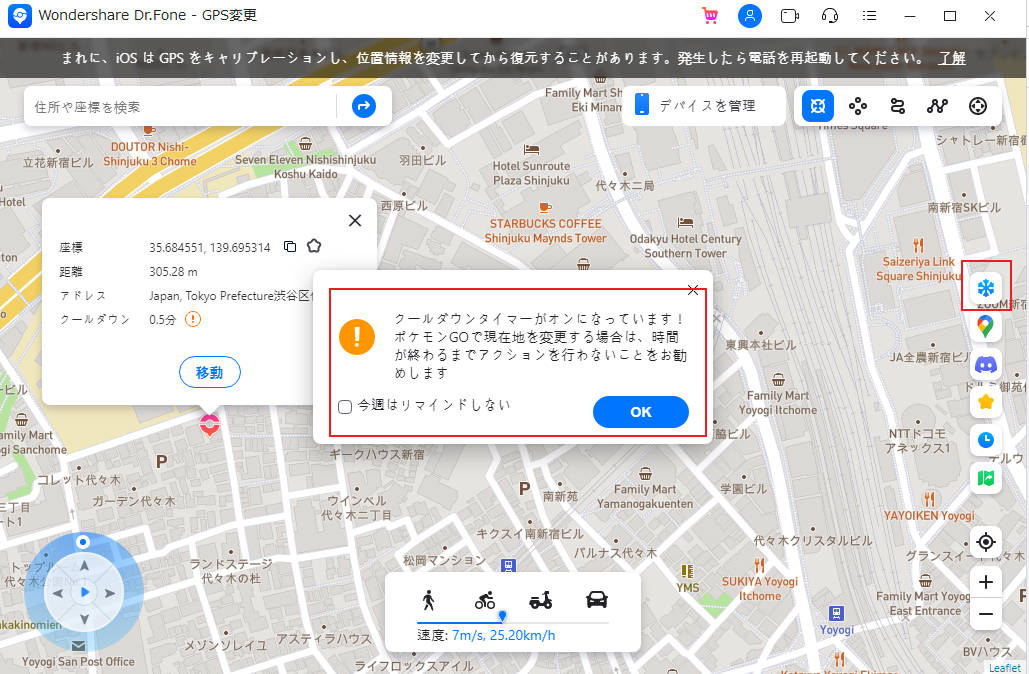Open the デバイスを管理 device manager
1029x674 pixels.
click(x=704, y=106)
